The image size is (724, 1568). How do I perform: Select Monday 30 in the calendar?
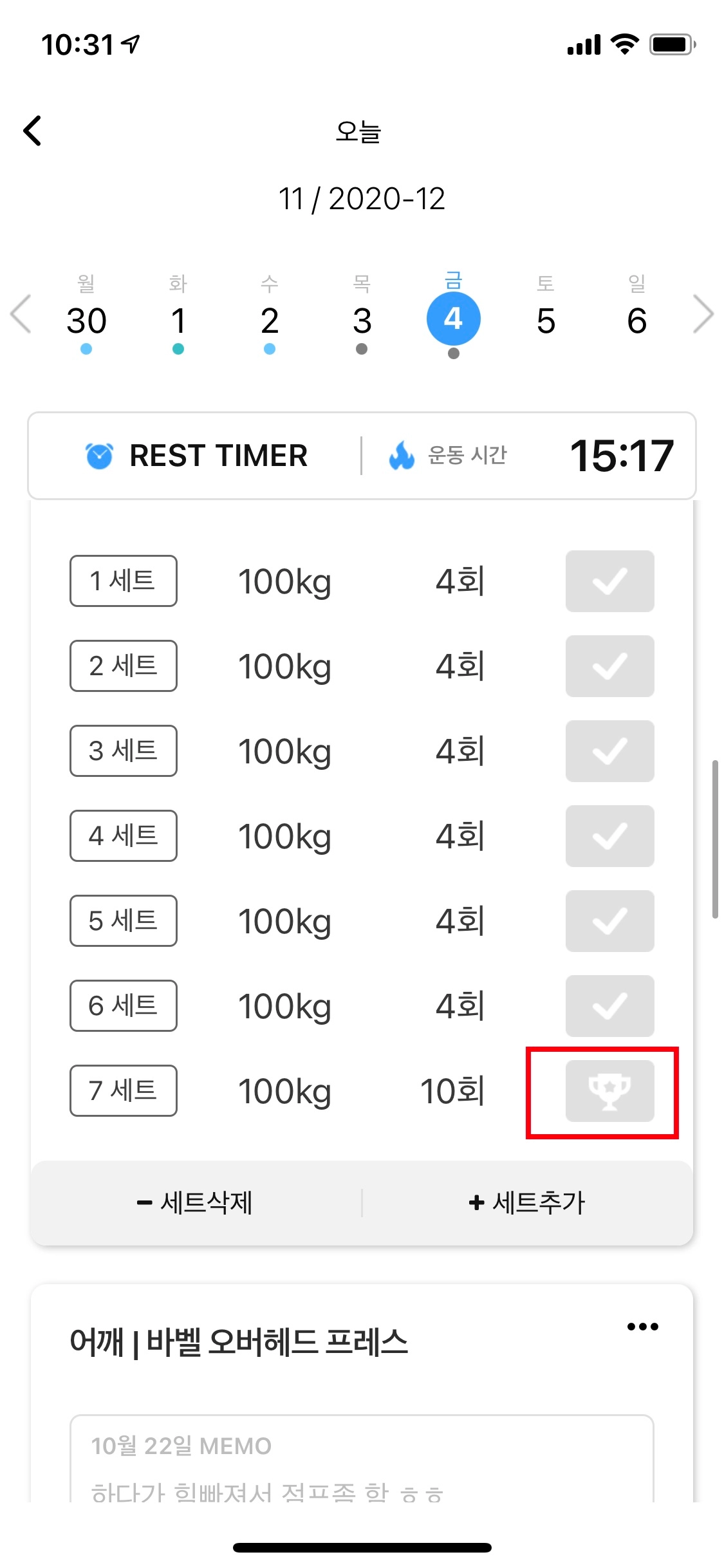[x=86, y=321]
